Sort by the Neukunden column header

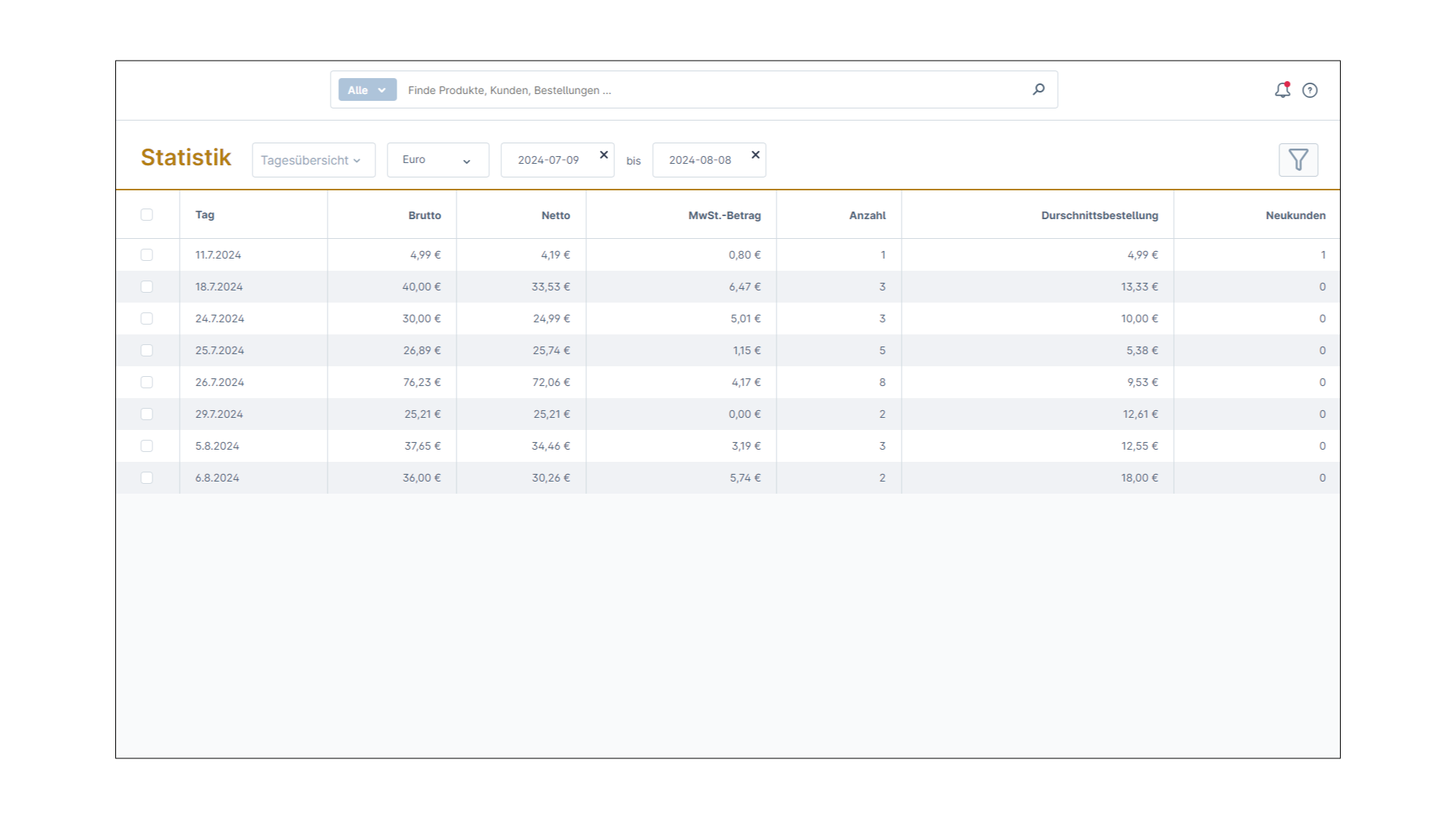tap(1295, 215)
